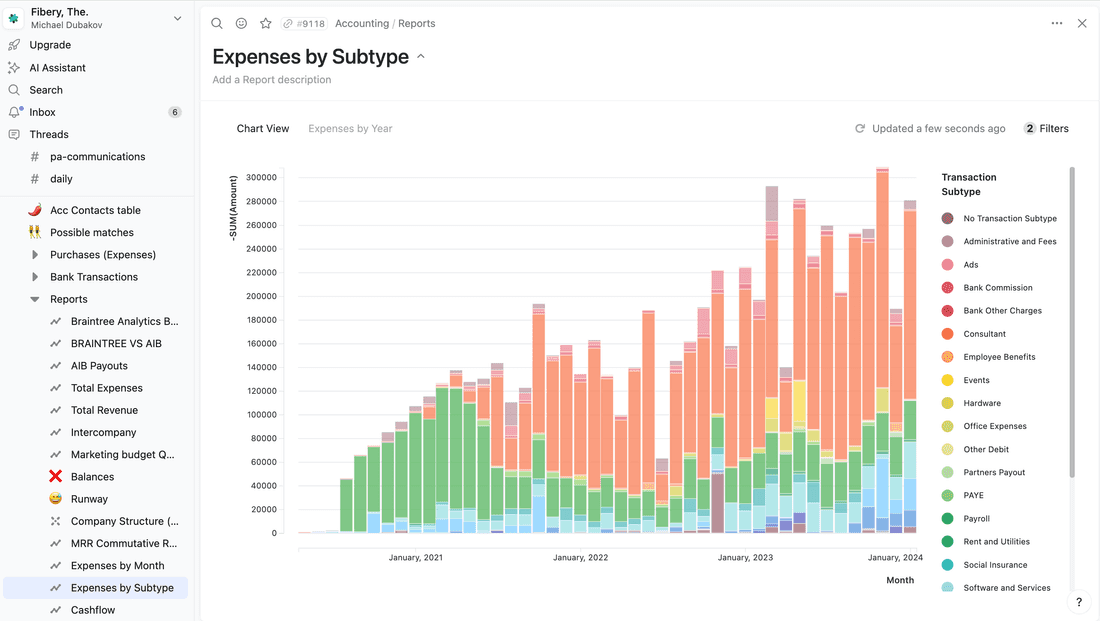Open Inbox bell in sidebar
This screenshot has height=621, width=1100.
click(x=14, y=112)
